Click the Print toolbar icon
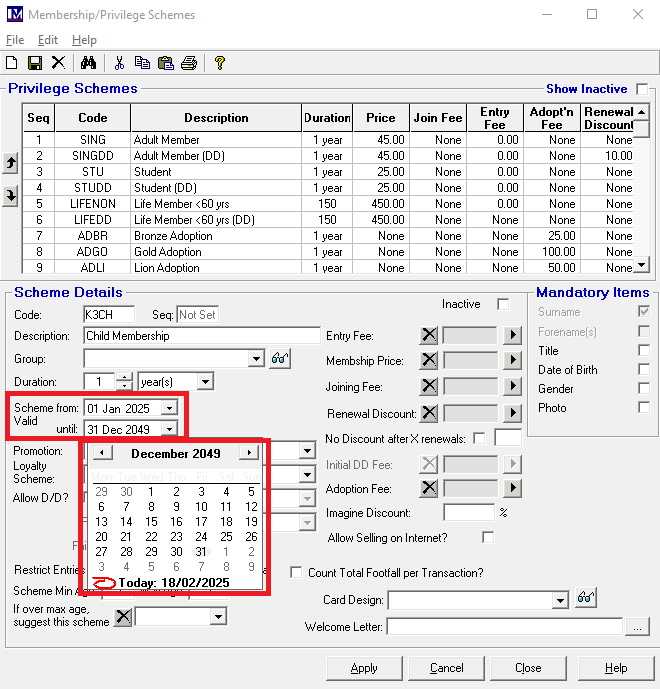The height and width of the screenshot is (689, 660). (189, 63)
